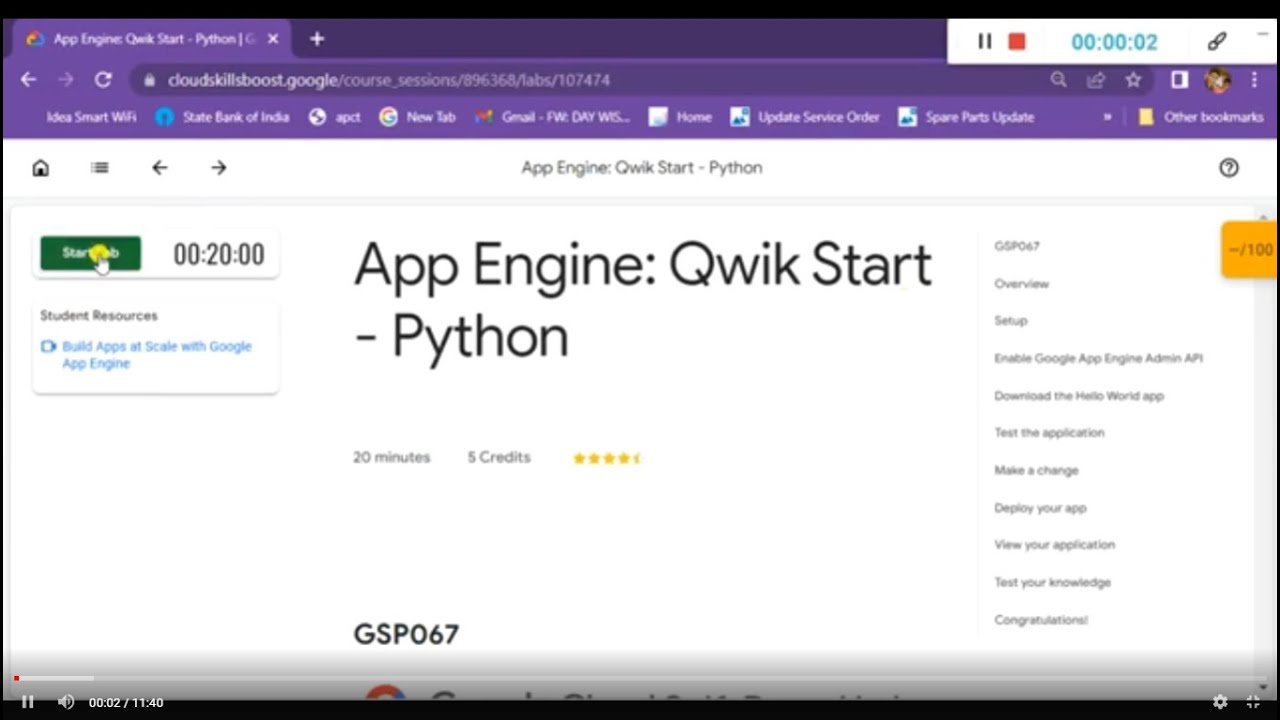Click the lab home icon
The image size is (1280, 720).
point(40,168)
